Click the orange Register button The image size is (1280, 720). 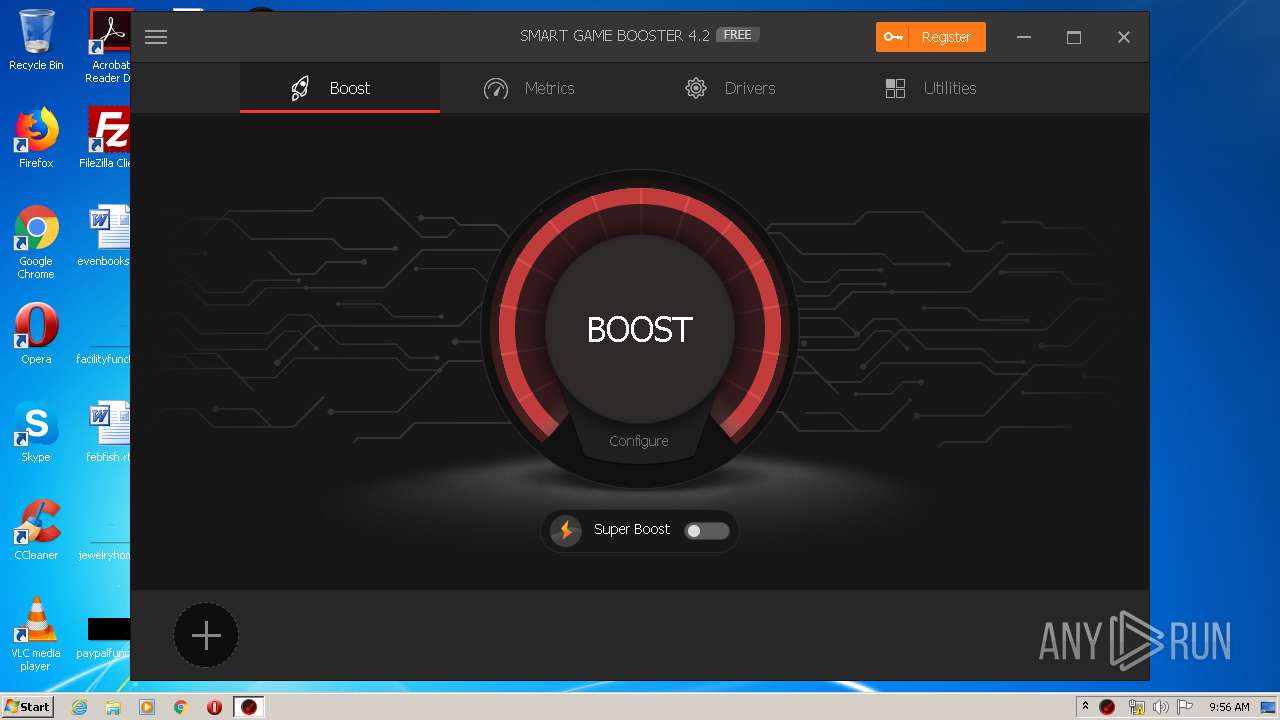pyautogui.click(x=931, y=37)
